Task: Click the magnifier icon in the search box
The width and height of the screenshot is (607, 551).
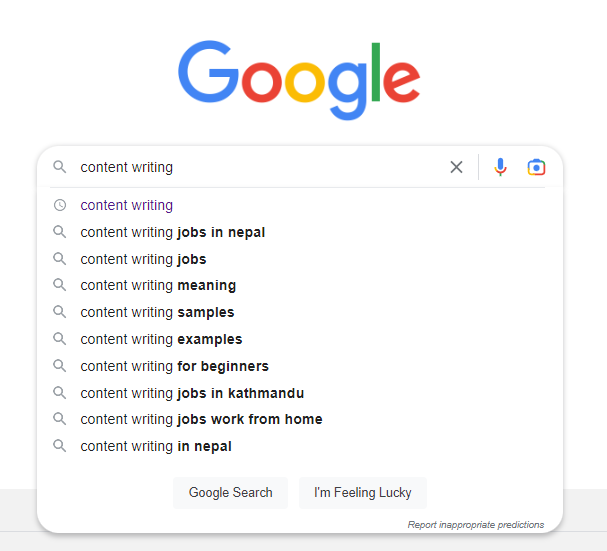Action: (60, 167)
